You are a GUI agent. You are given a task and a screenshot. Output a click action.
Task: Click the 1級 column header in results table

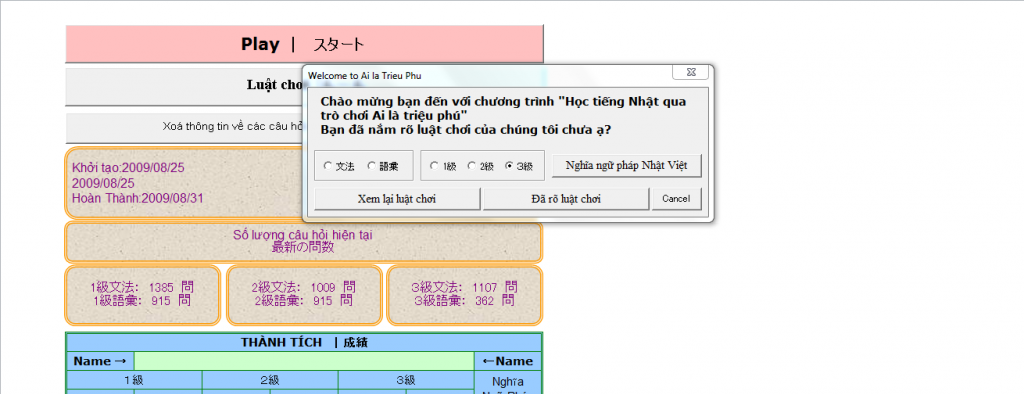tap(135, 380)
